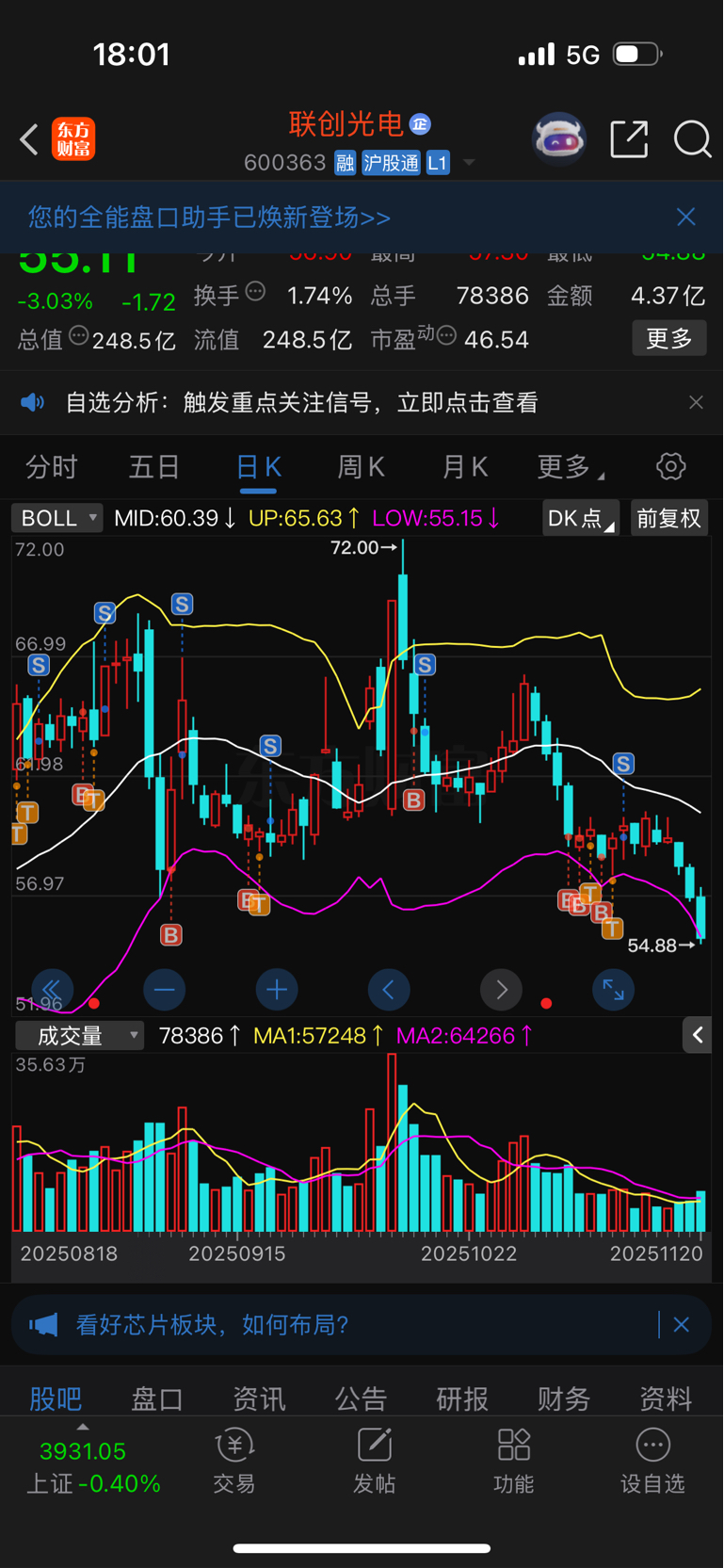
Task: Dismiss the 自选分析 notification
Action: 696,402
